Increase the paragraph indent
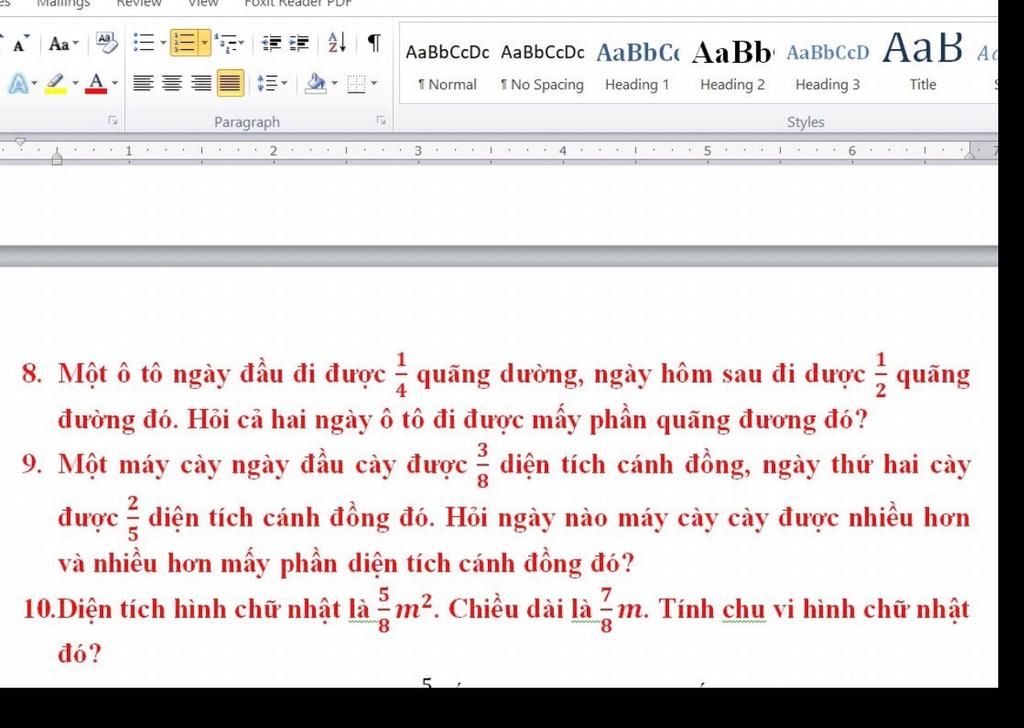This screenshot has width=1024, height=728. click(x=299, y=43)
